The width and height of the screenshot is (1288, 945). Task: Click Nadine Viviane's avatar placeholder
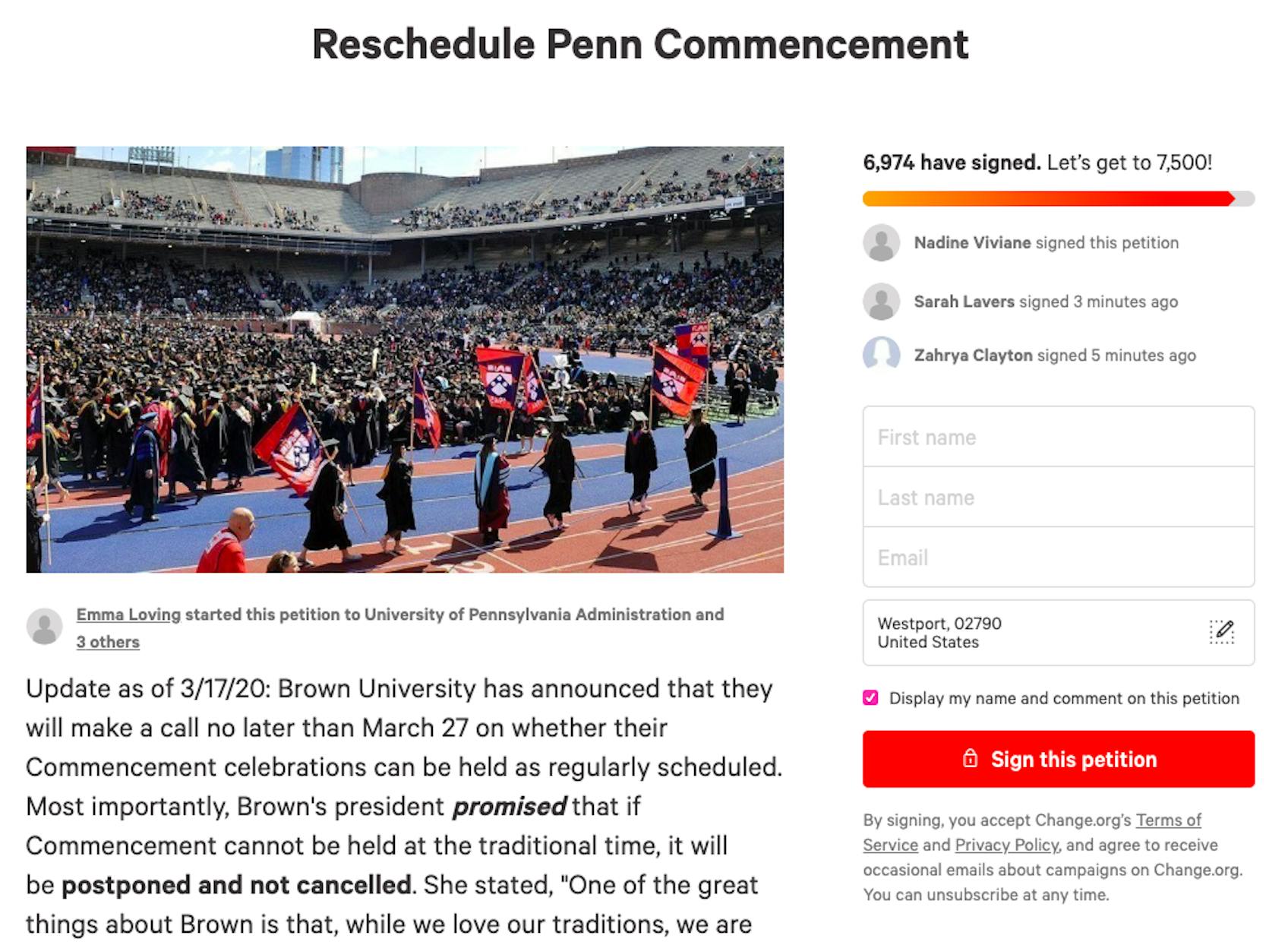click(882, 243)
